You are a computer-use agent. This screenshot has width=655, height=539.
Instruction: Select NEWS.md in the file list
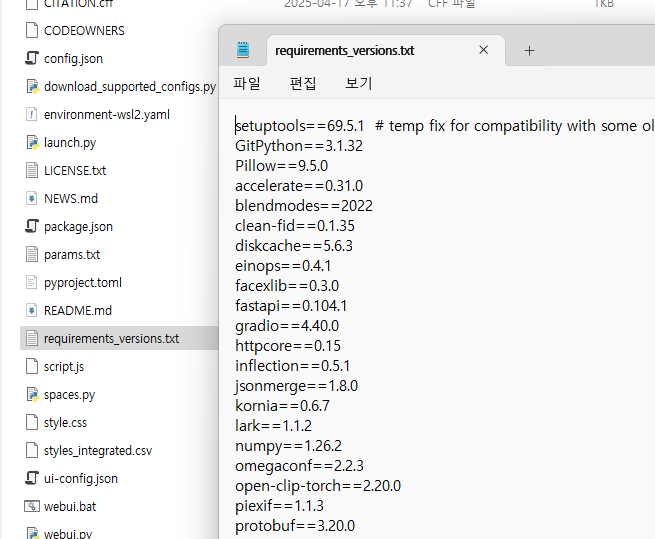tap(71, 198)
